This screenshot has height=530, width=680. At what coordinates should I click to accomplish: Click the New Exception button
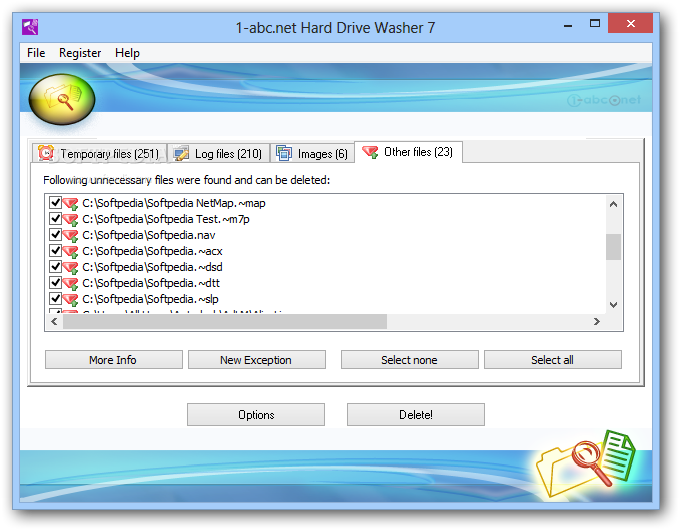click(x=257, y=360)
